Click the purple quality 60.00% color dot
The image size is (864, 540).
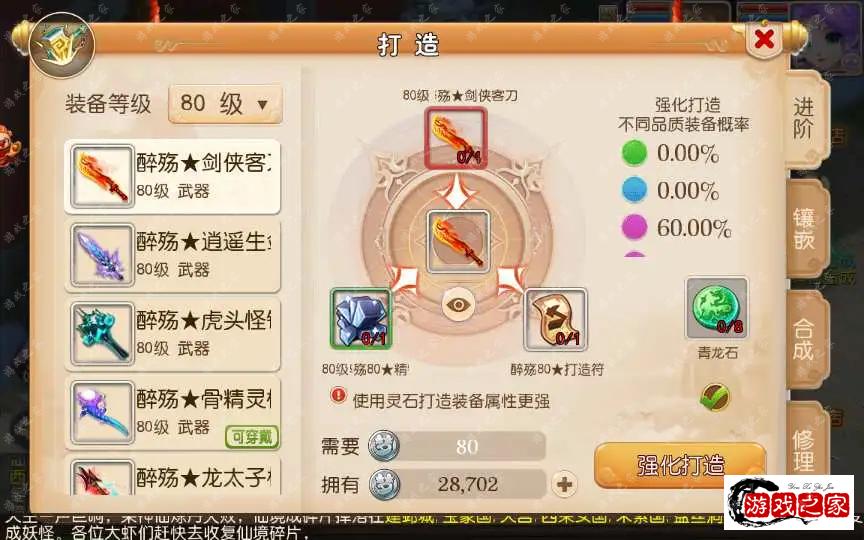click(x=634, y=227)
